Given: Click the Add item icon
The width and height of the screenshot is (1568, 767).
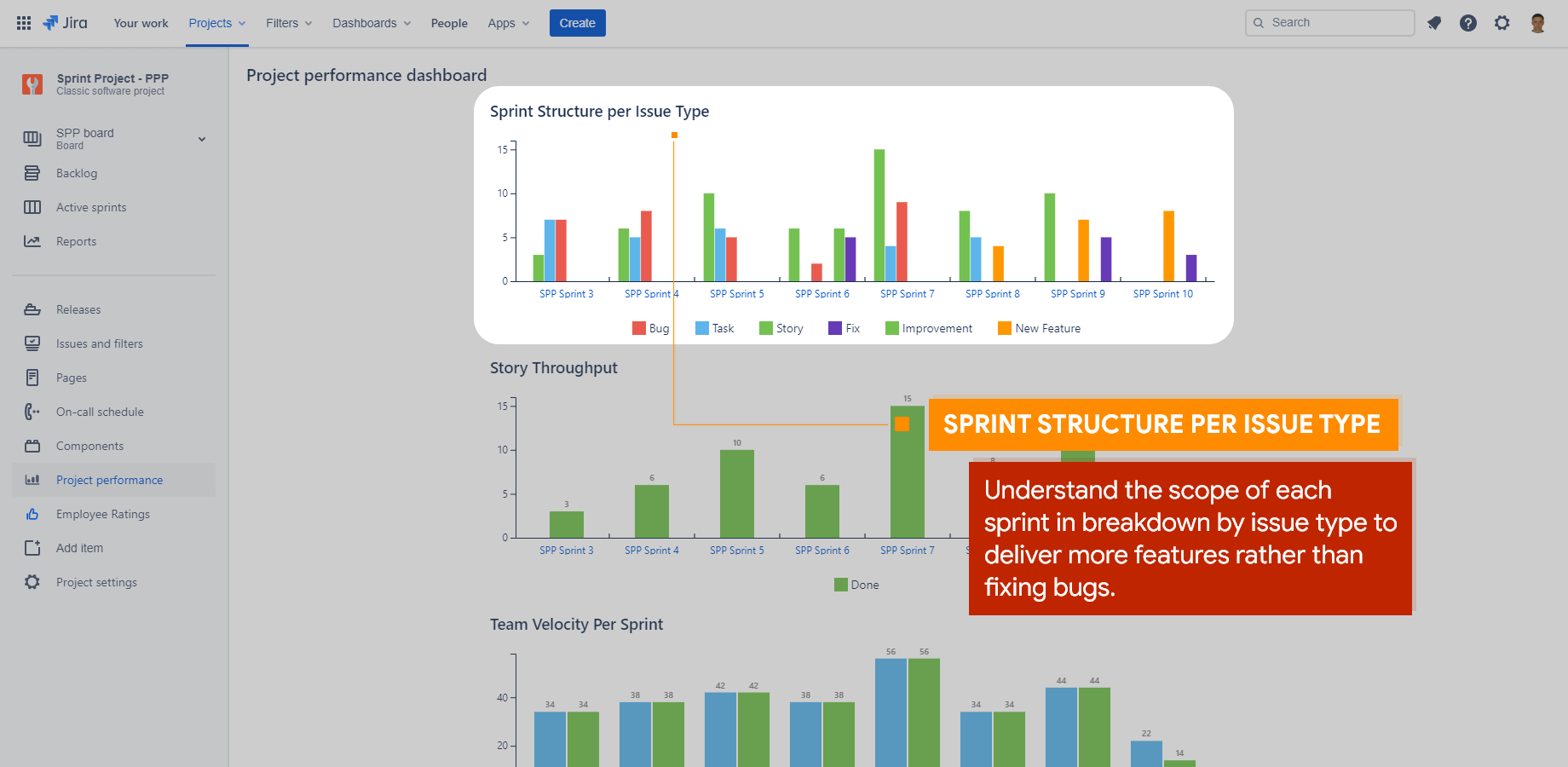Looking at the screenshot, I should pyautogui.click(x=32, y=548).
